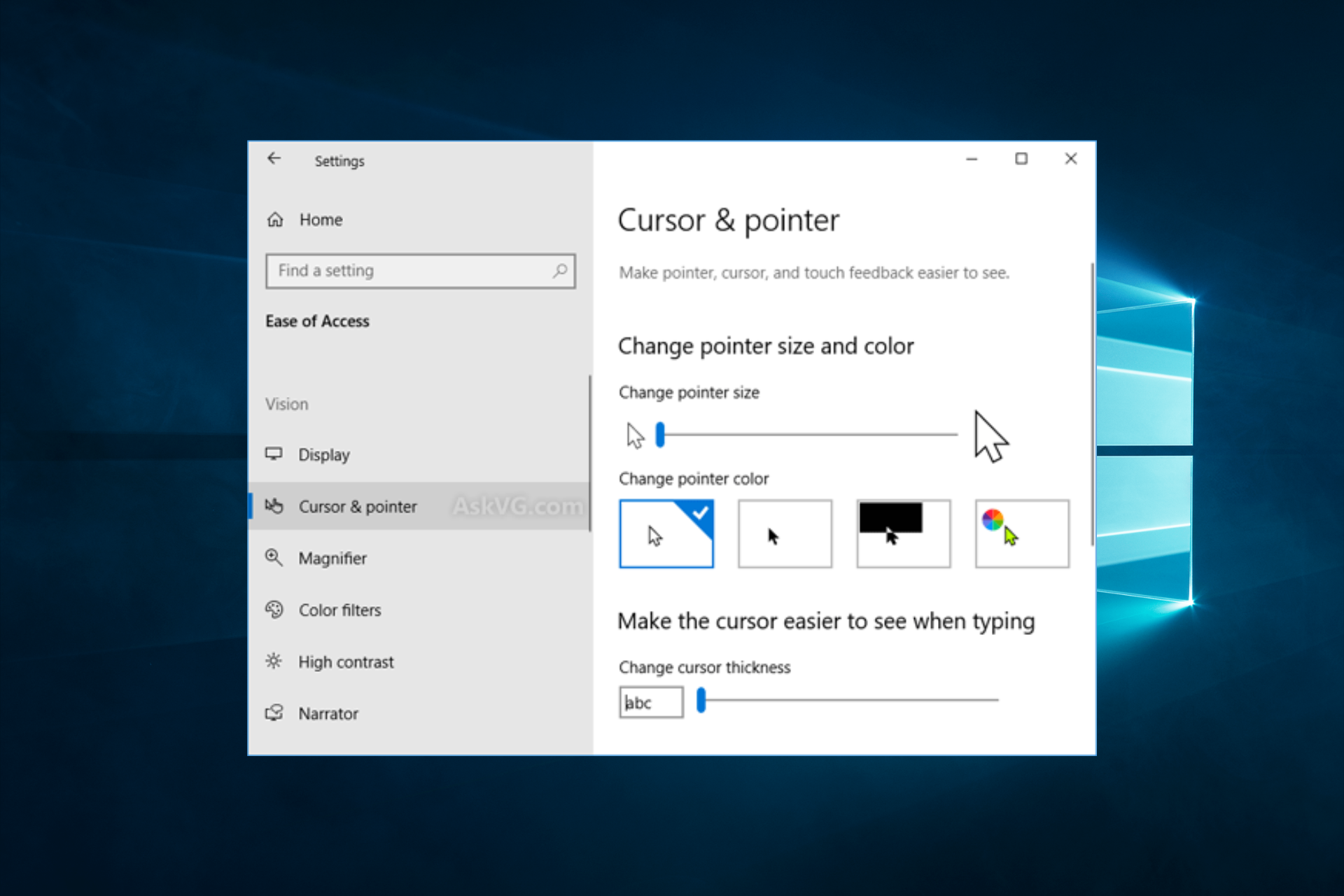Click the back arrow navigation icon
This screenshot has height=896, width=1344.
tap(275, 160)
